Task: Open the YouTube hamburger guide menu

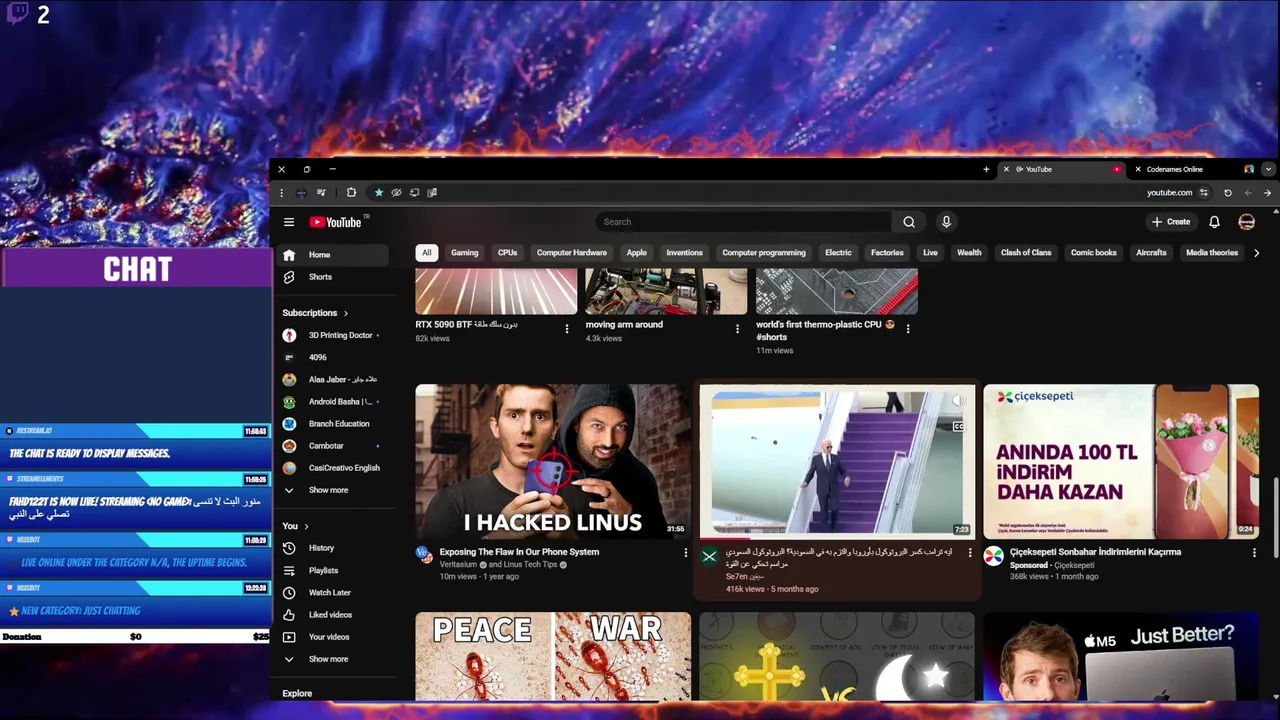Action: (x=289, y=222)
